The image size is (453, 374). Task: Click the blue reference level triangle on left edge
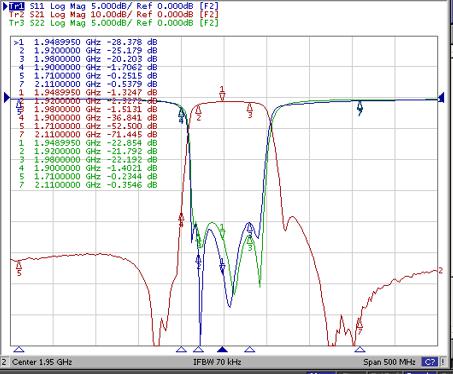[7, 98]
